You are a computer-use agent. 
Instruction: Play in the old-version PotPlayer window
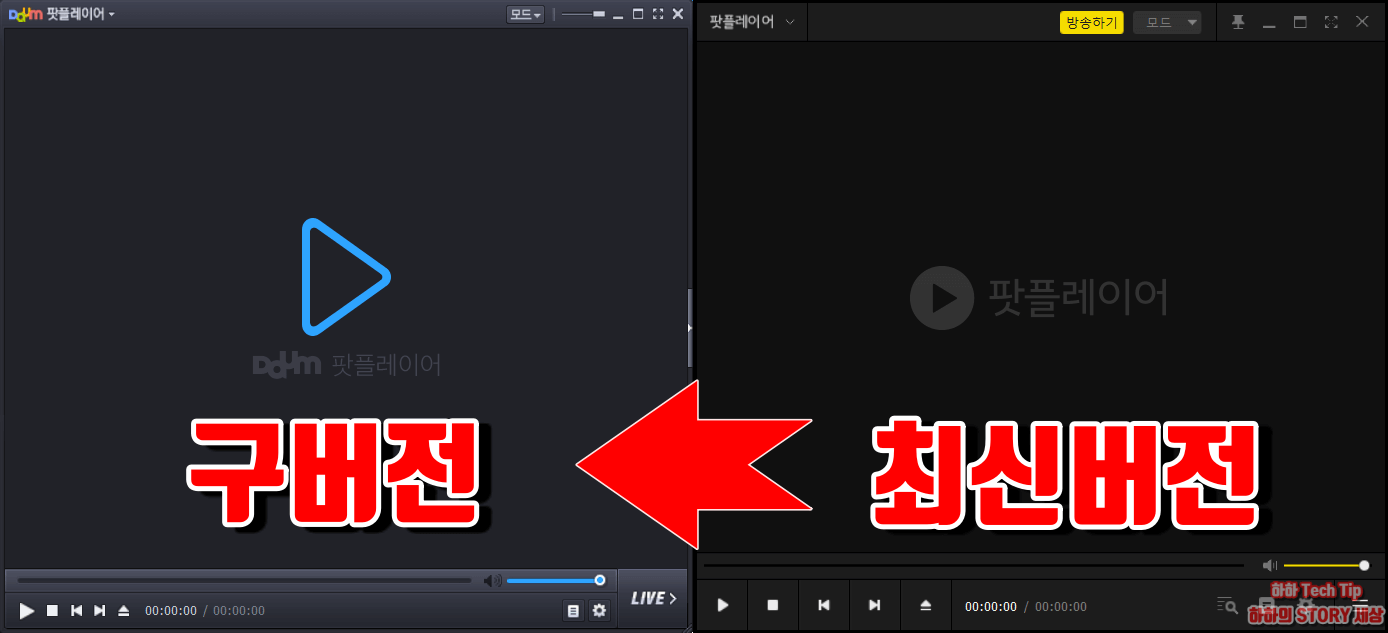point(27,610)
